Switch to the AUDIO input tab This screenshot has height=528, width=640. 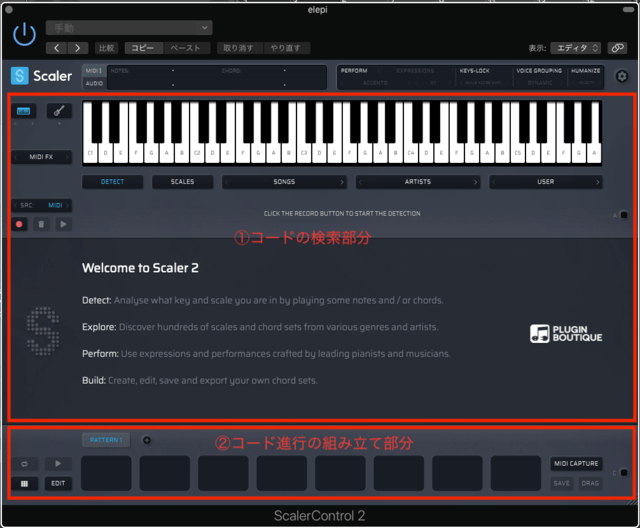pyautogui.click(x=94, y=83)
